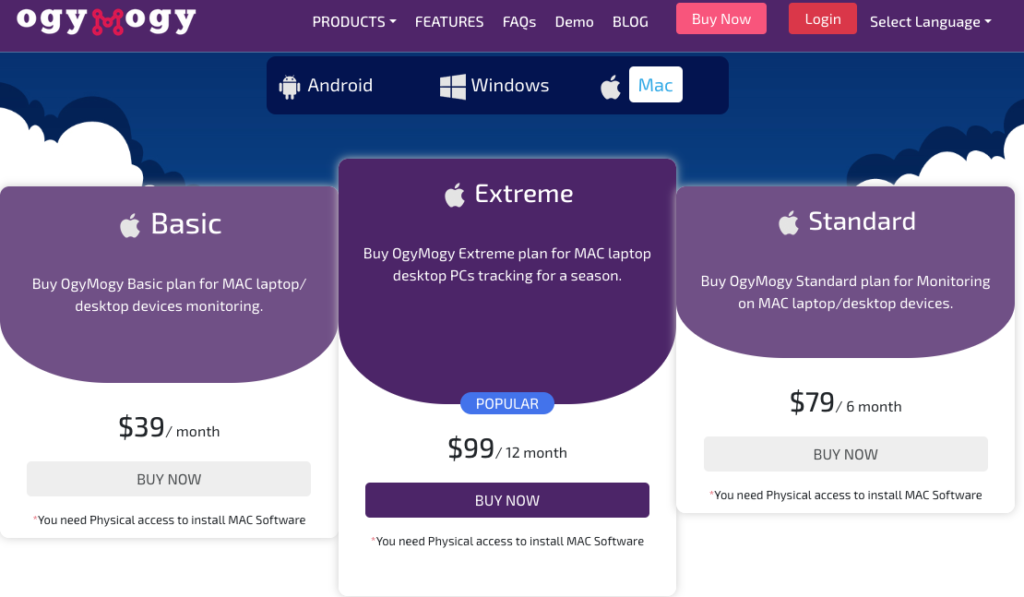Screen dimensions: 1024x597
Task: Buy the Extreme $99 plan
Action: (507, 500)
